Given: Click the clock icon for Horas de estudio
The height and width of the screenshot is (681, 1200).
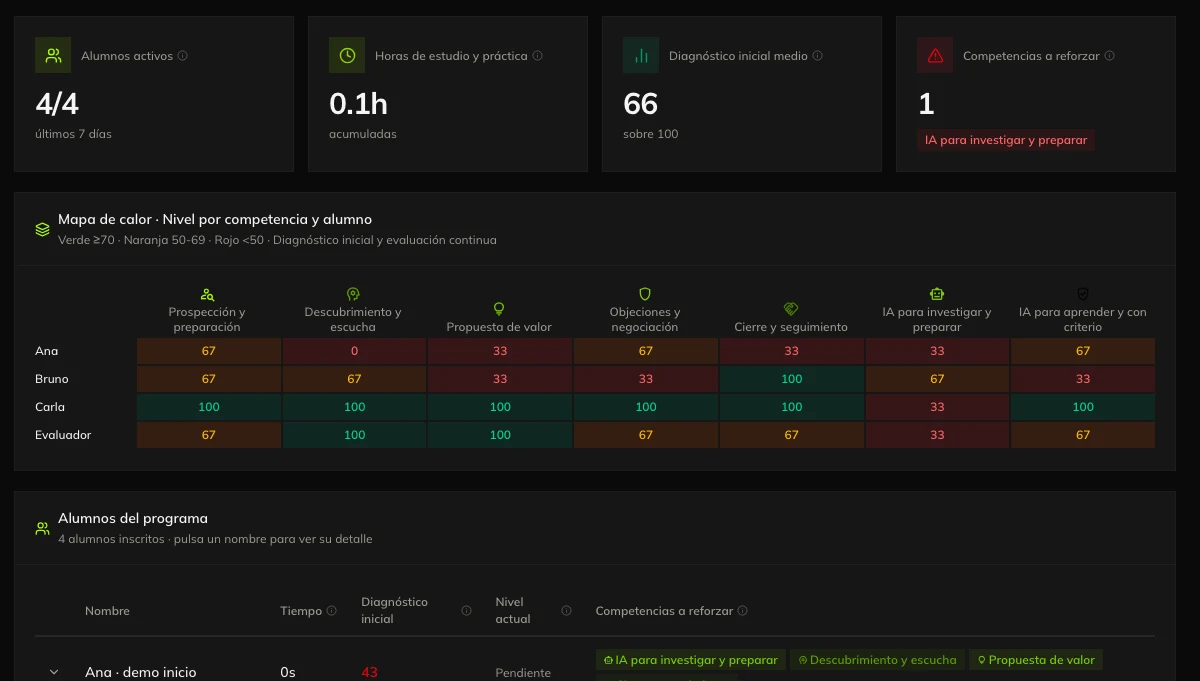Looking at the screenshot, I should point(347,56).
